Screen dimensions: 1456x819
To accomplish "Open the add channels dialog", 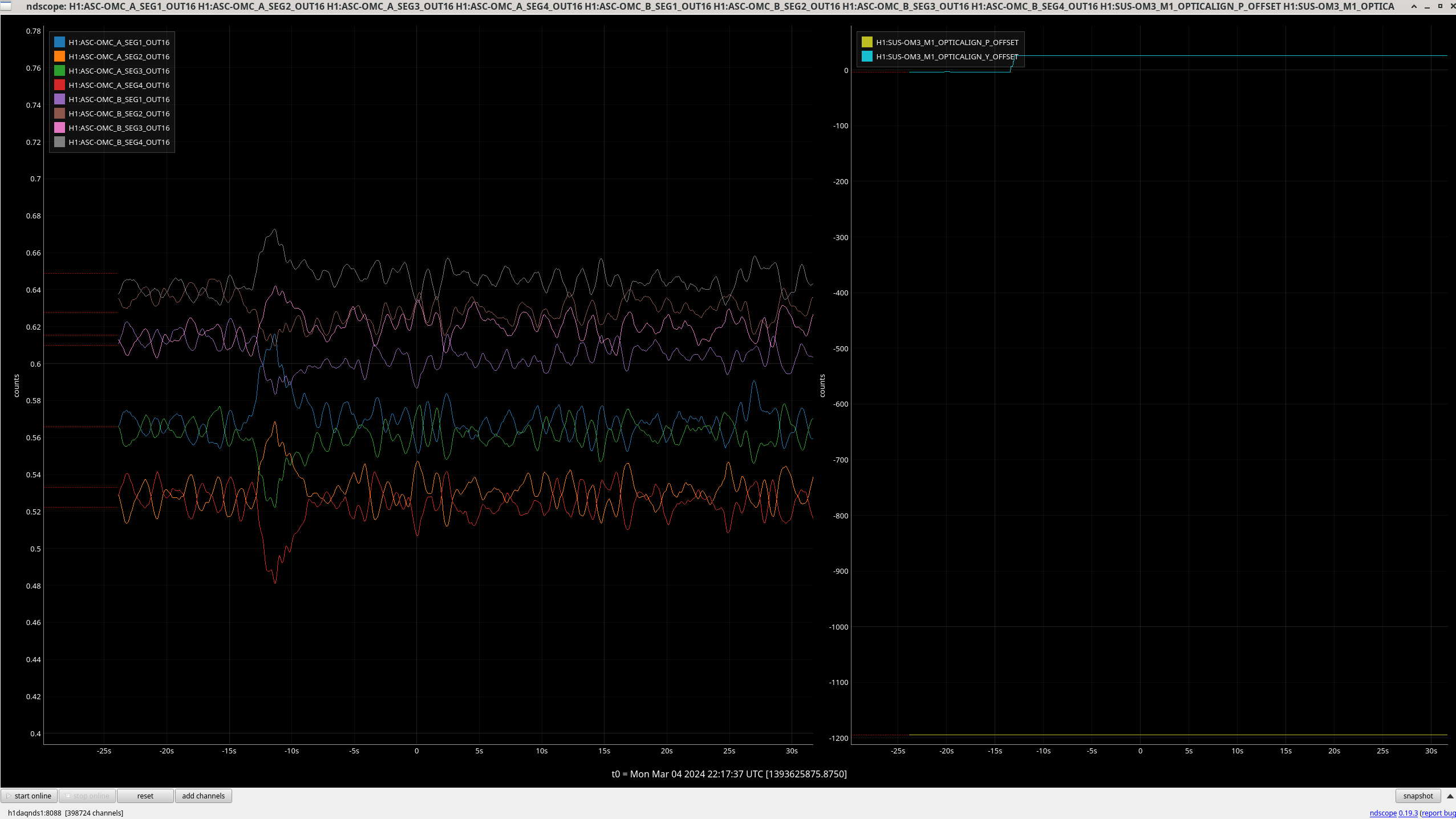I will (203, 796).
